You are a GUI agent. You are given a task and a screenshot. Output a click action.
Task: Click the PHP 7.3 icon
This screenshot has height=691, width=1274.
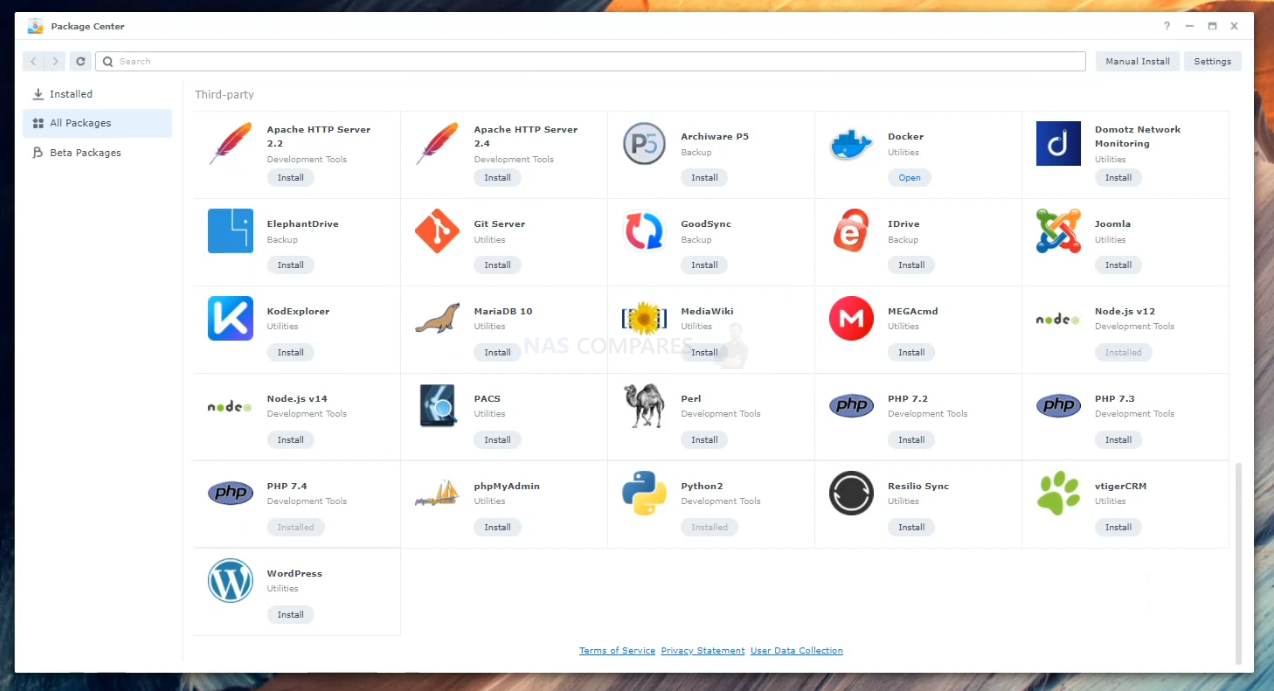click(x=1058, y=405)
